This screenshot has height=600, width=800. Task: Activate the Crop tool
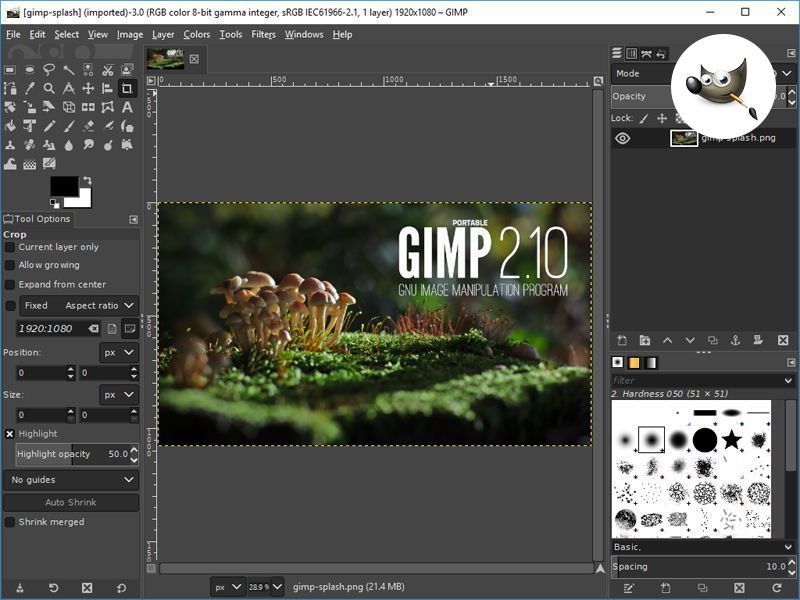(127, 88)
